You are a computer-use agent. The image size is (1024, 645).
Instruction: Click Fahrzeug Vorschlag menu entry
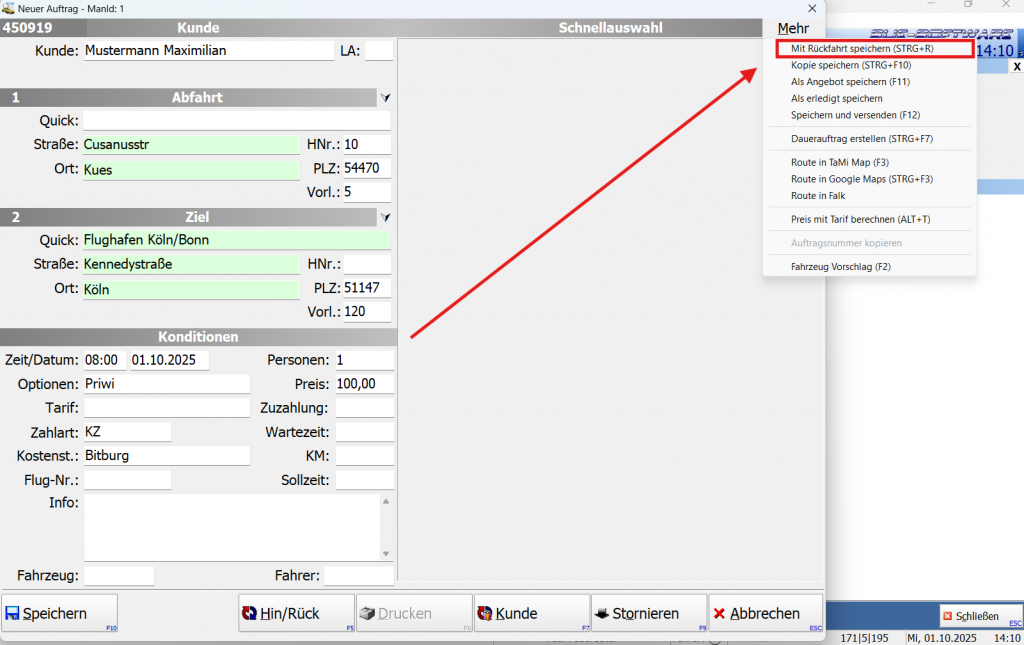[x=840, y=267]
